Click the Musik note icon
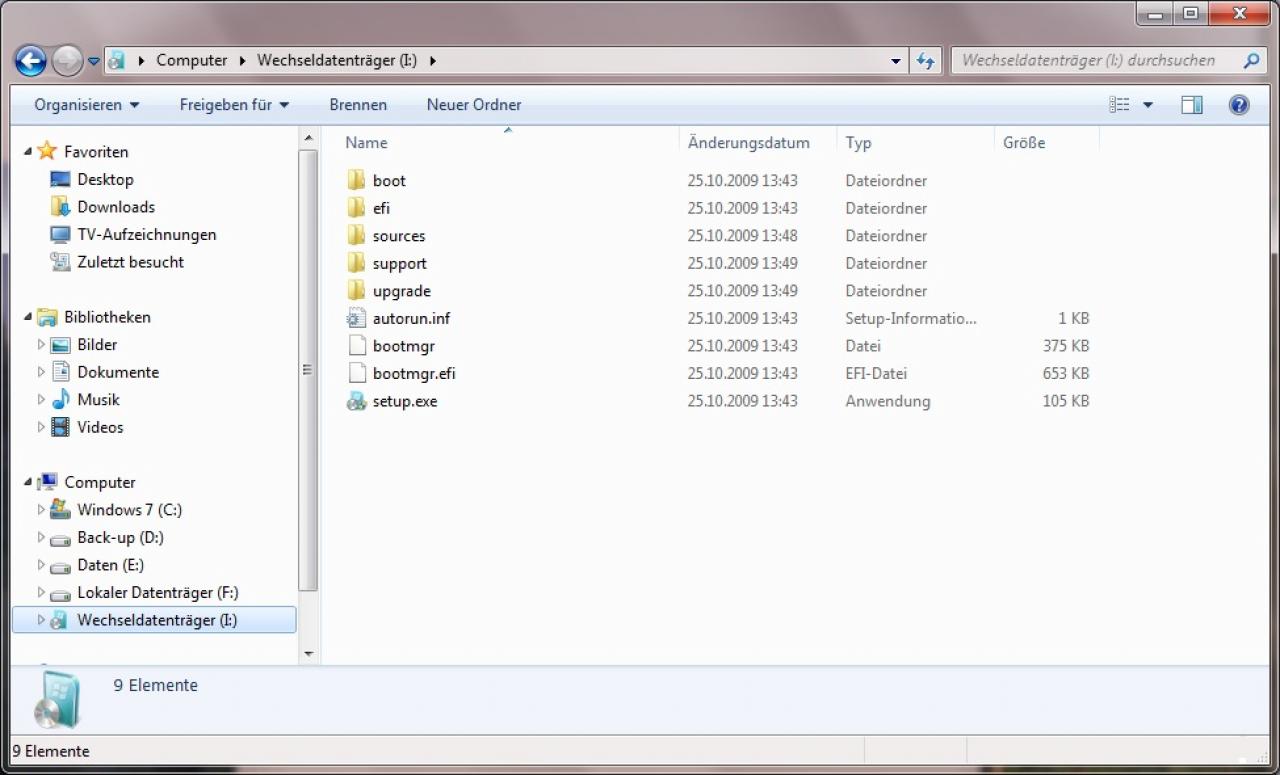Viewport: 1280px width, 775px height. click(x=60, y=400)
